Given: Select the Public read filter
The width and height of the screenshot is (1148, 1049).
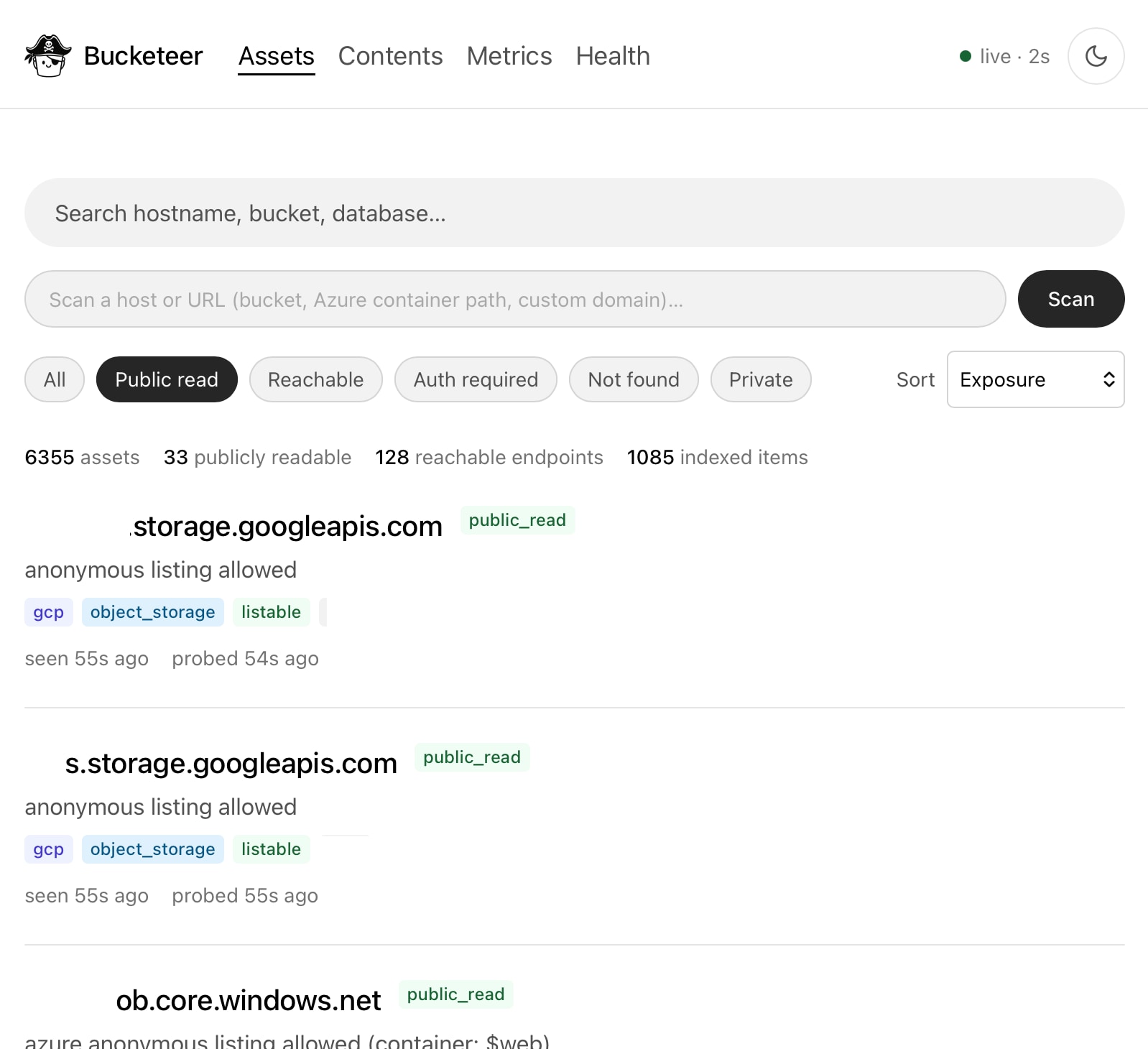Looking at the screenshot, I should 167,379.
